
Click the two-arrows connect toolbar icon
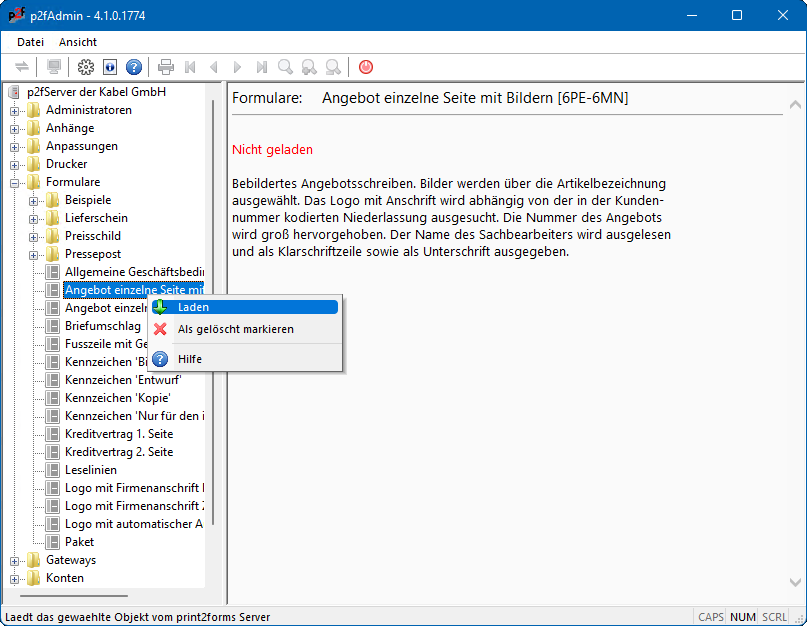(22, 67)
